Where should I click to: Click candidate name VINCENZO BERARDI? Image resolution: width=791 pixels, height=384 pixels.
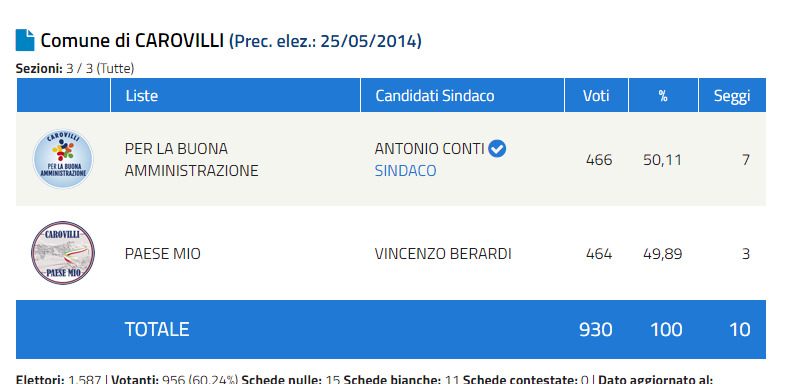(x=443, y=253)
